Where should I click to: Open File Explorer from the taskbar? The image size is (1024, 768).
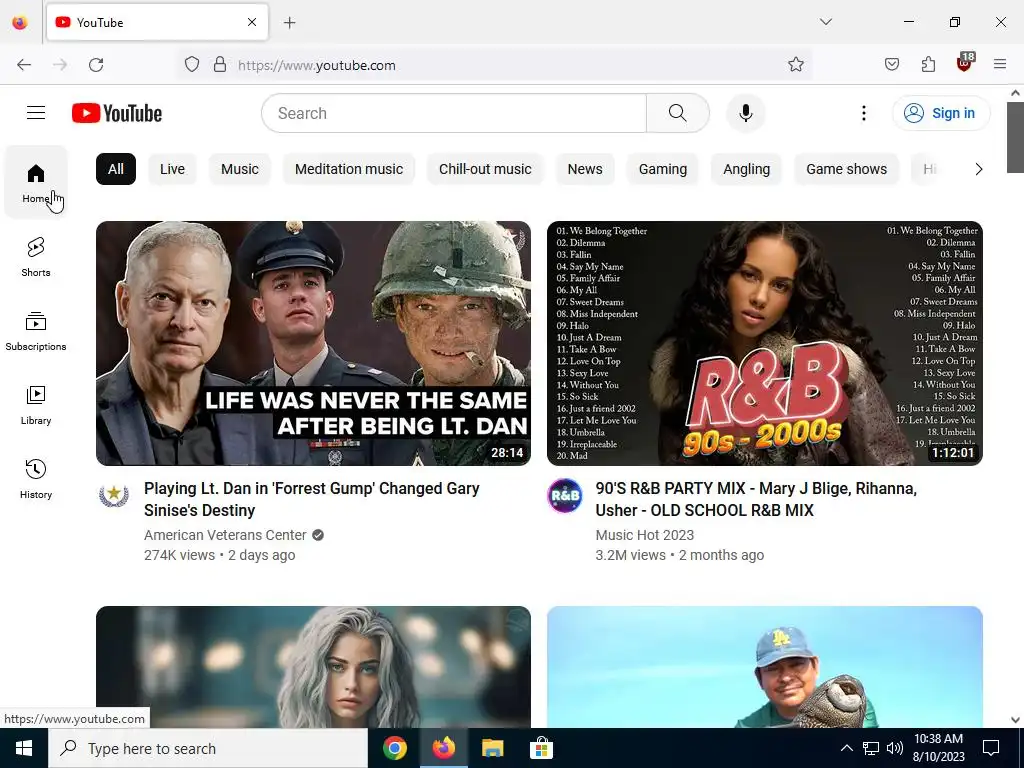point(492,748)
